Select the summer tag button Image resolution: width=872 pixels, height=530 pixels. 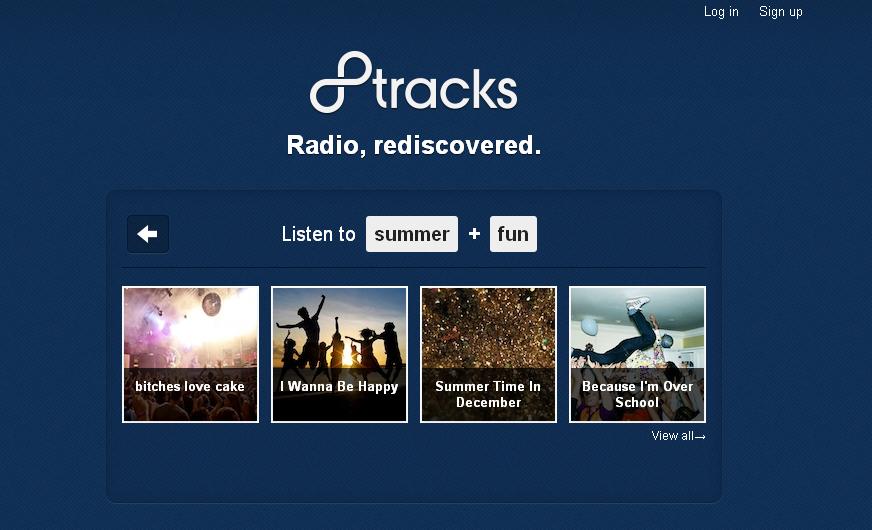click(412, 234)
